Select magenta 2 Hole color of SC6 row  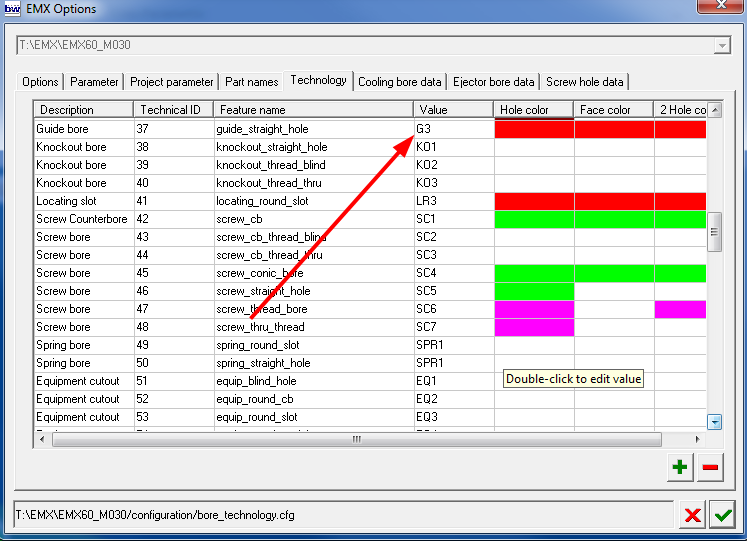[x=680, y=309]
